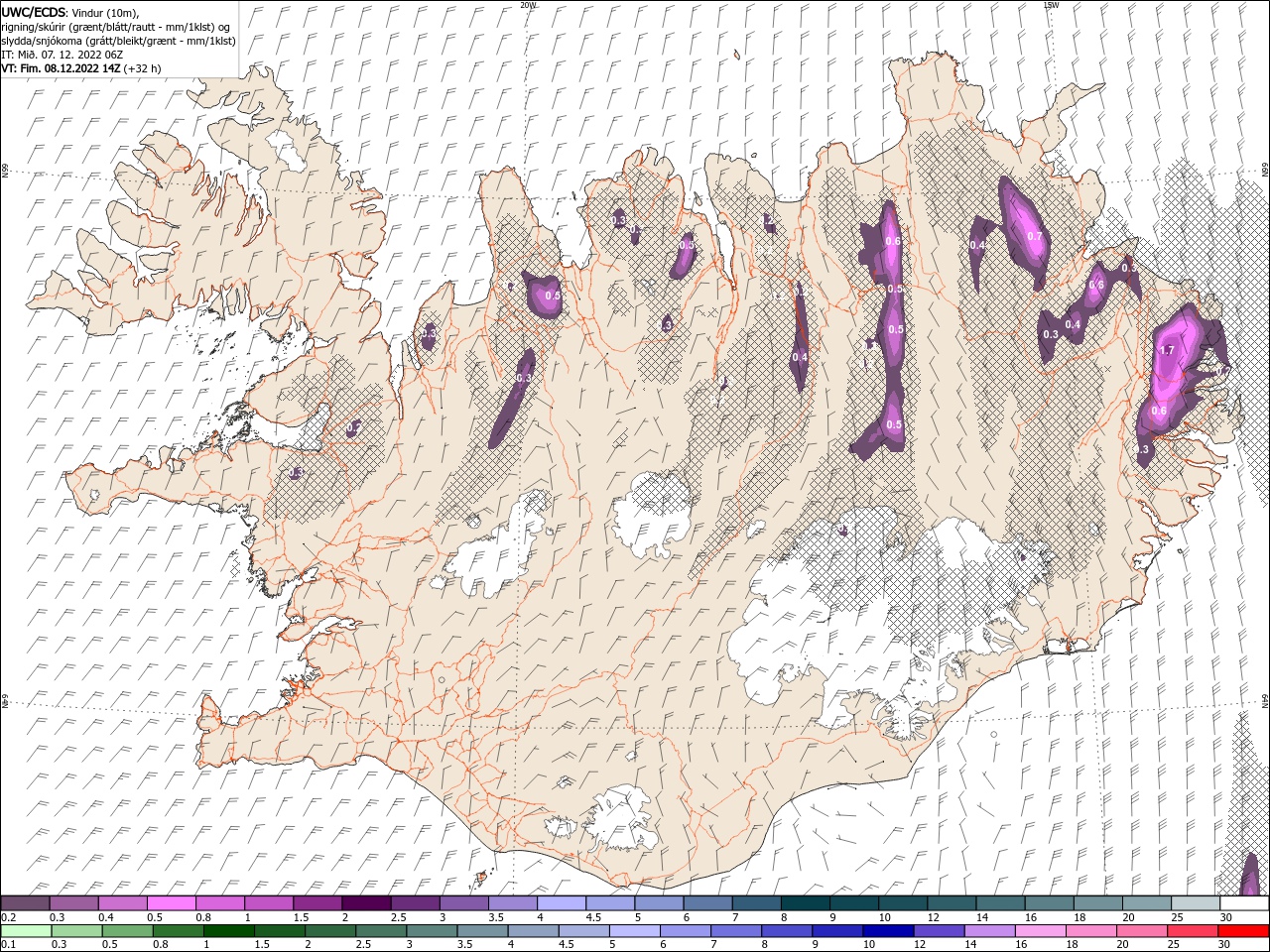The image size is (1270, 952).
Task: Select the snow legend swatch between 1.5 and 2
Action: tap(317, 903)
